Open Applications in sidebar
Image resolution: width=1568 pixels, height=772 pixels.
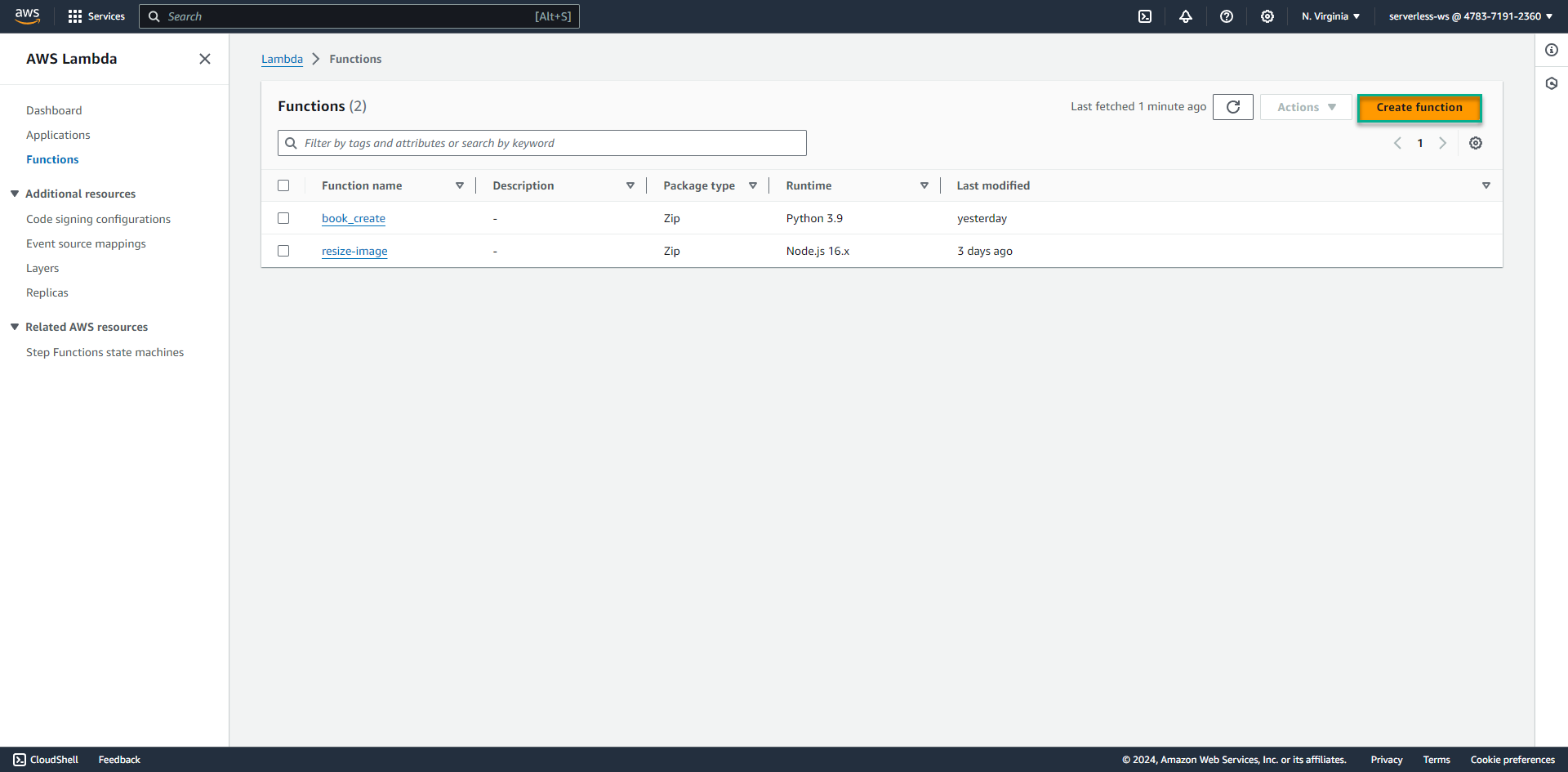pos(58,135)
